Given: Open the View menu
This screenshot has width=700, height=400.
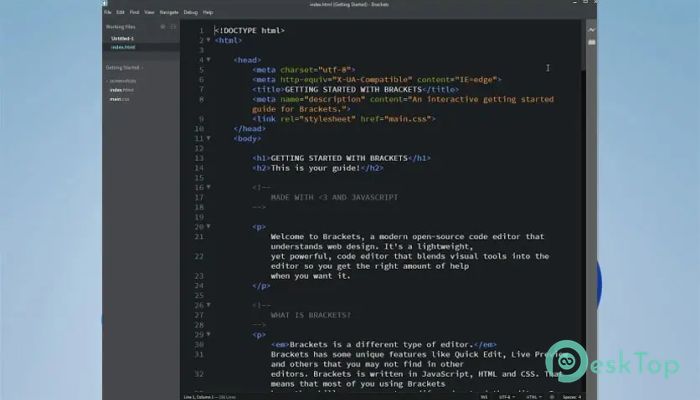Looking at the screenshot, I should point(149,12).
